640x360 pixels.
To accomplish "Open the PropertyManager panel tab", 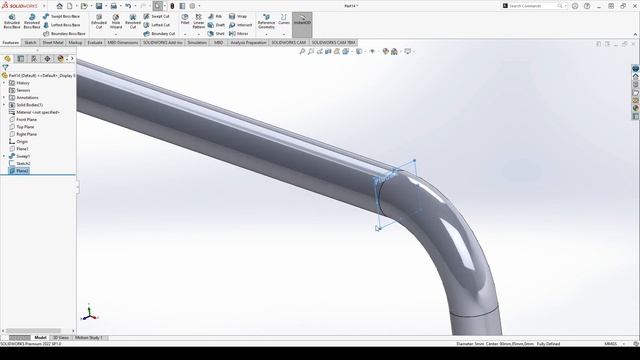I will [x=21, y=59].
